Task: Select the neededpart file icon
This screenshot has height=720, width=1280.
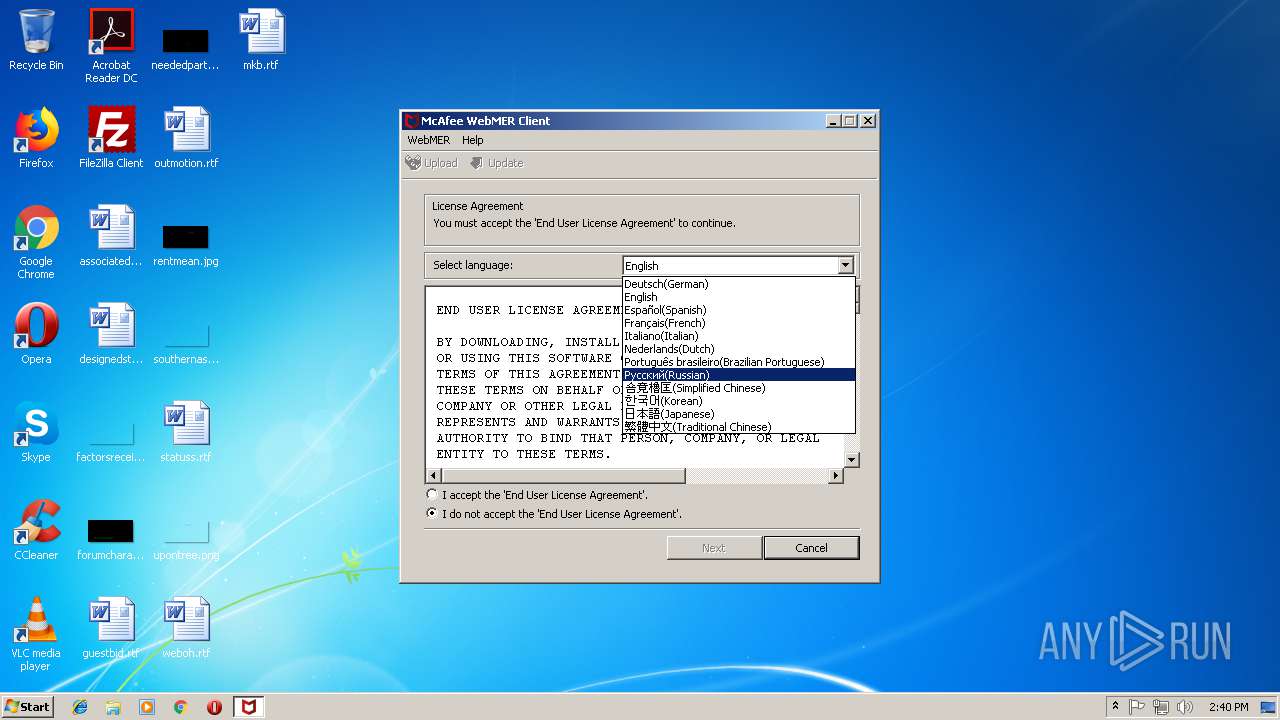Action: (185, 47)
